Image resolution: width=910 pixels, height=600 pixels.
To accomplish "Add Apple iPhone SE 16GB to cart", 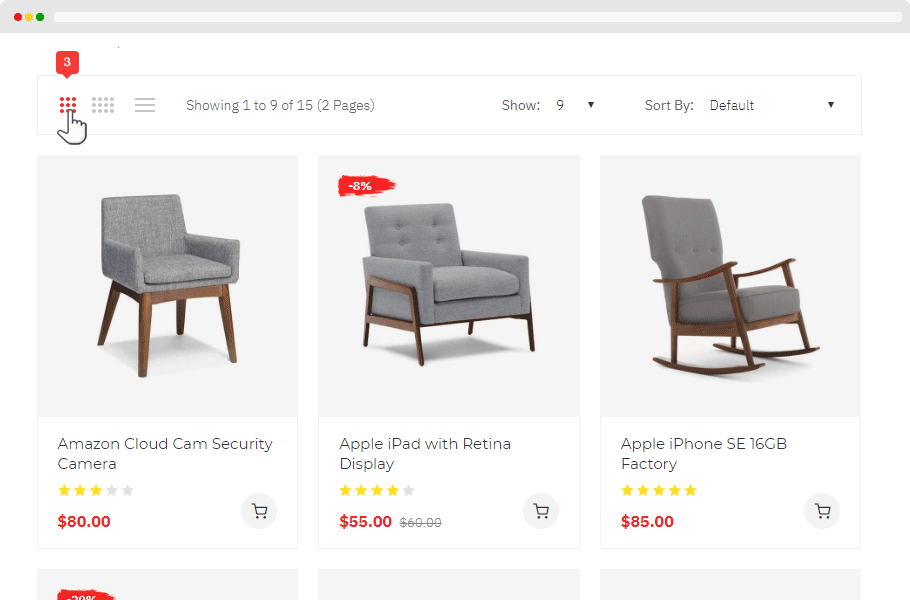I will pos(822,510).
